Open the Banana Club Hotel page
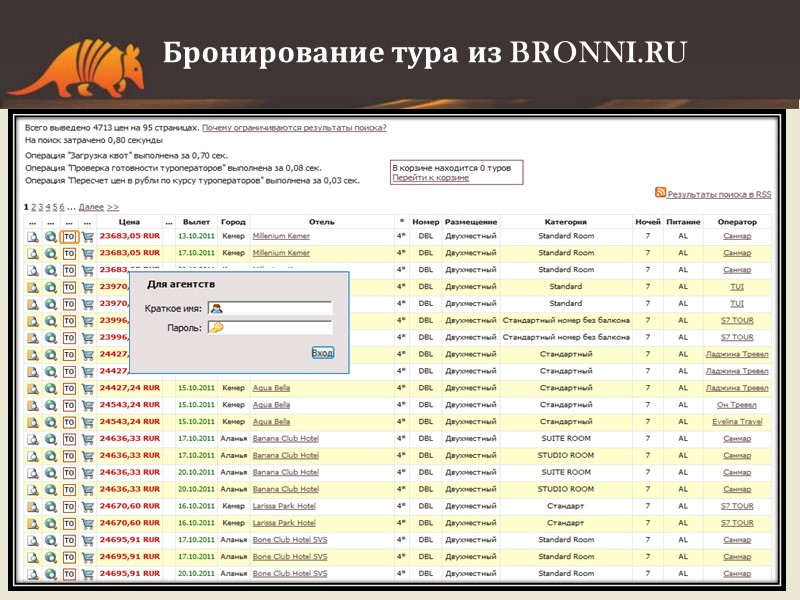 286,438
